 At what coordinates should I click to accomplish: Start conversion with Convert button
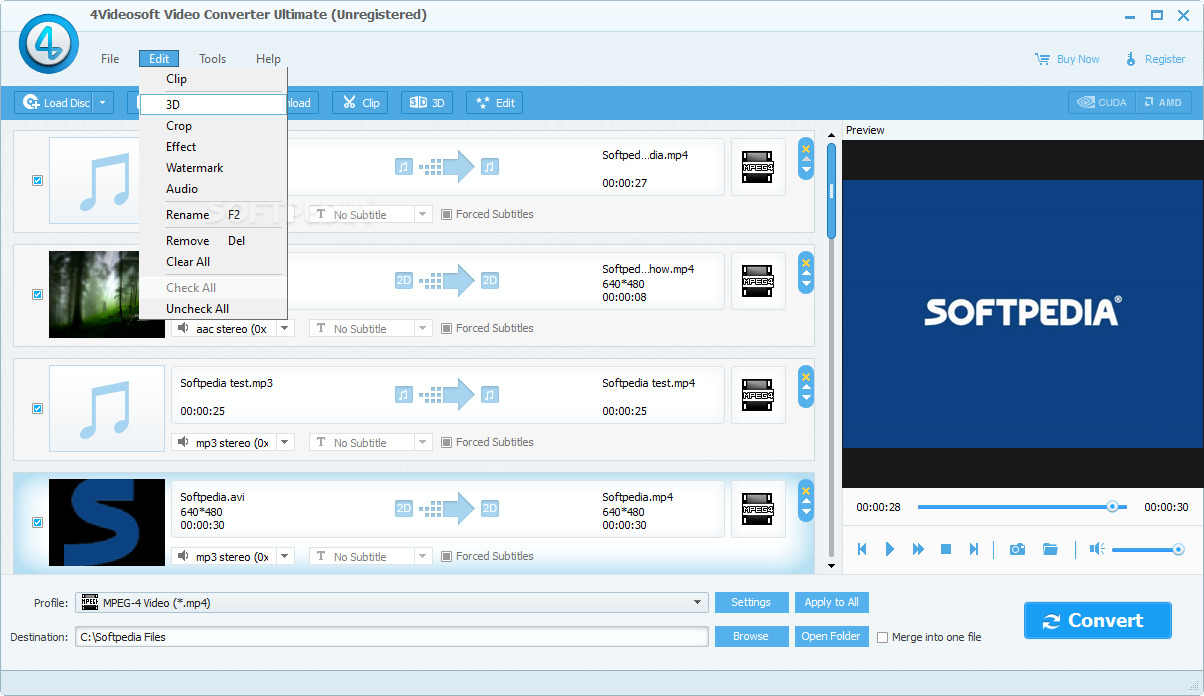pos(1097,620)
